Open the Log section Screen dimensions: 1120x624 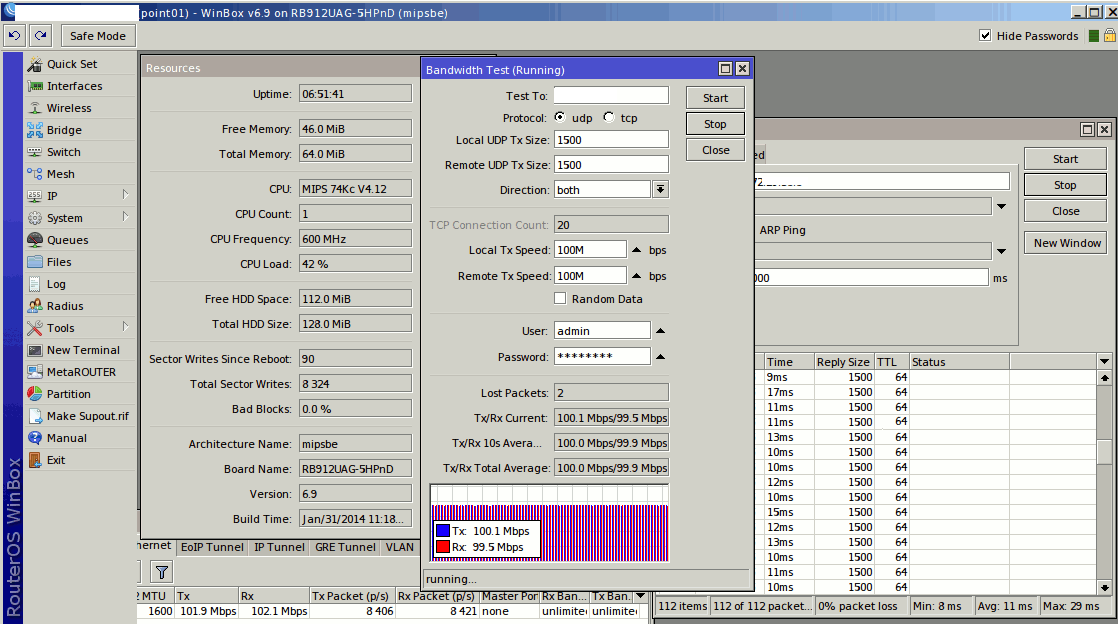(x=56, y=284)
